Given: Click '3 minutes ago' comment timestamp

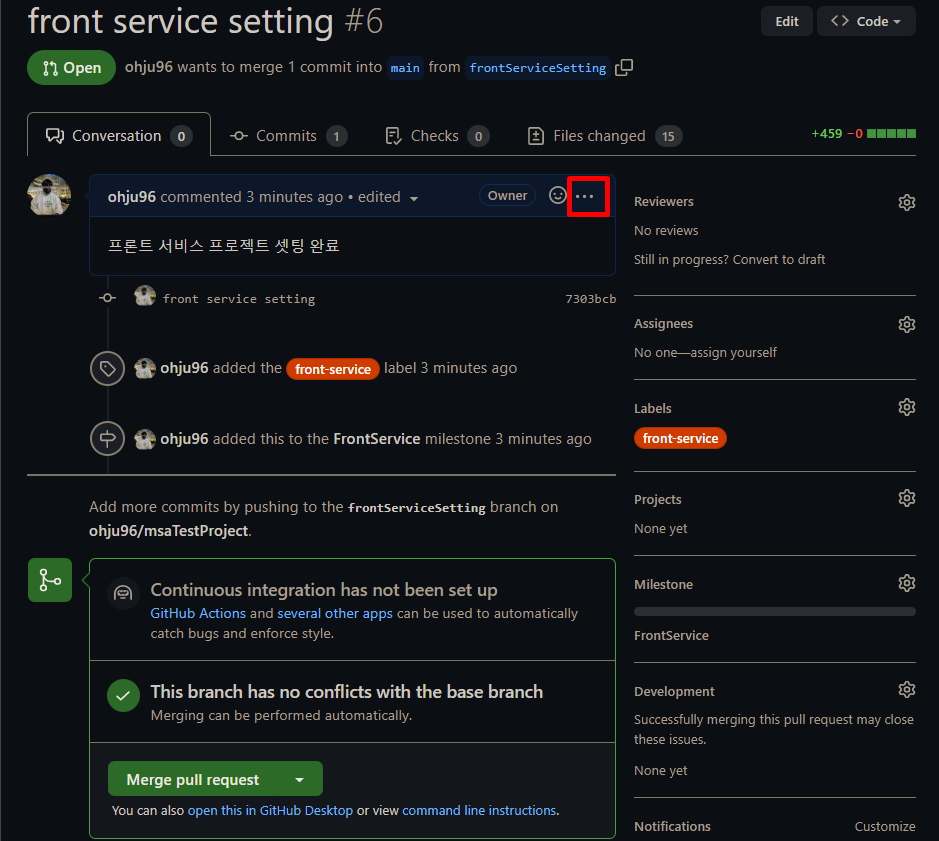Looking at the screenshot, I should point(295,197).
